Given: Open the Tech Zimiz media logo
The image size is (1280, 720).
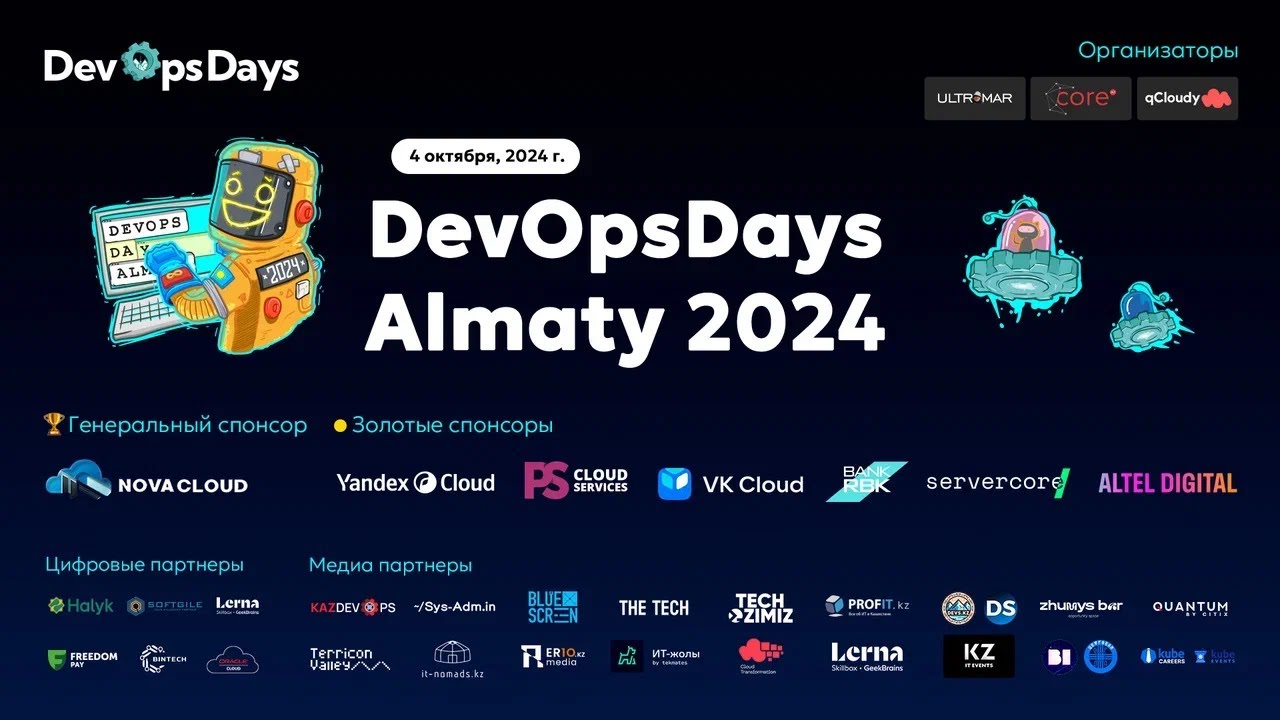Looking at the screenshot, I should [760, 608].
